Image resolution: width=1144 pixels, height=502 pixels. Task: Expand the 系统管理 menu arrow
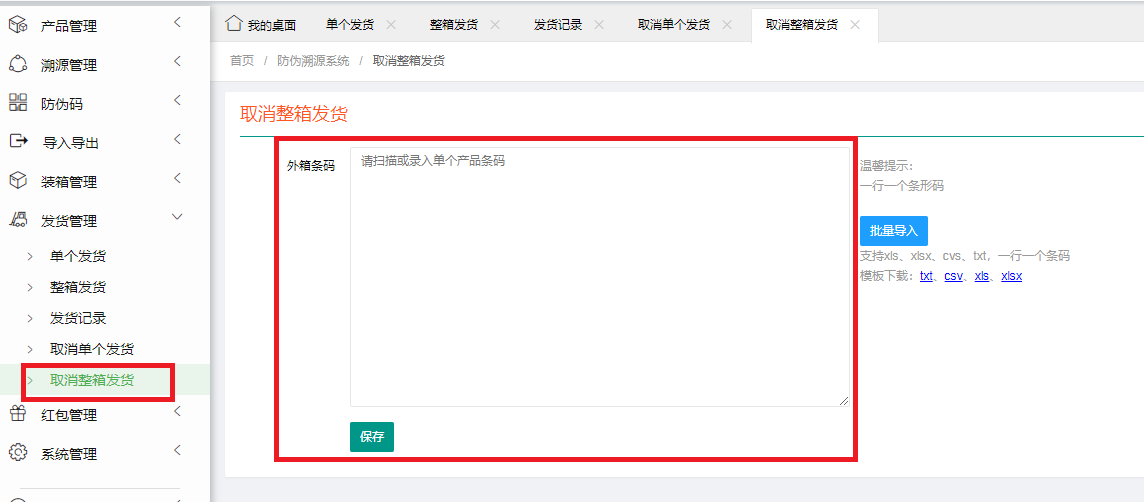point(177,450)
